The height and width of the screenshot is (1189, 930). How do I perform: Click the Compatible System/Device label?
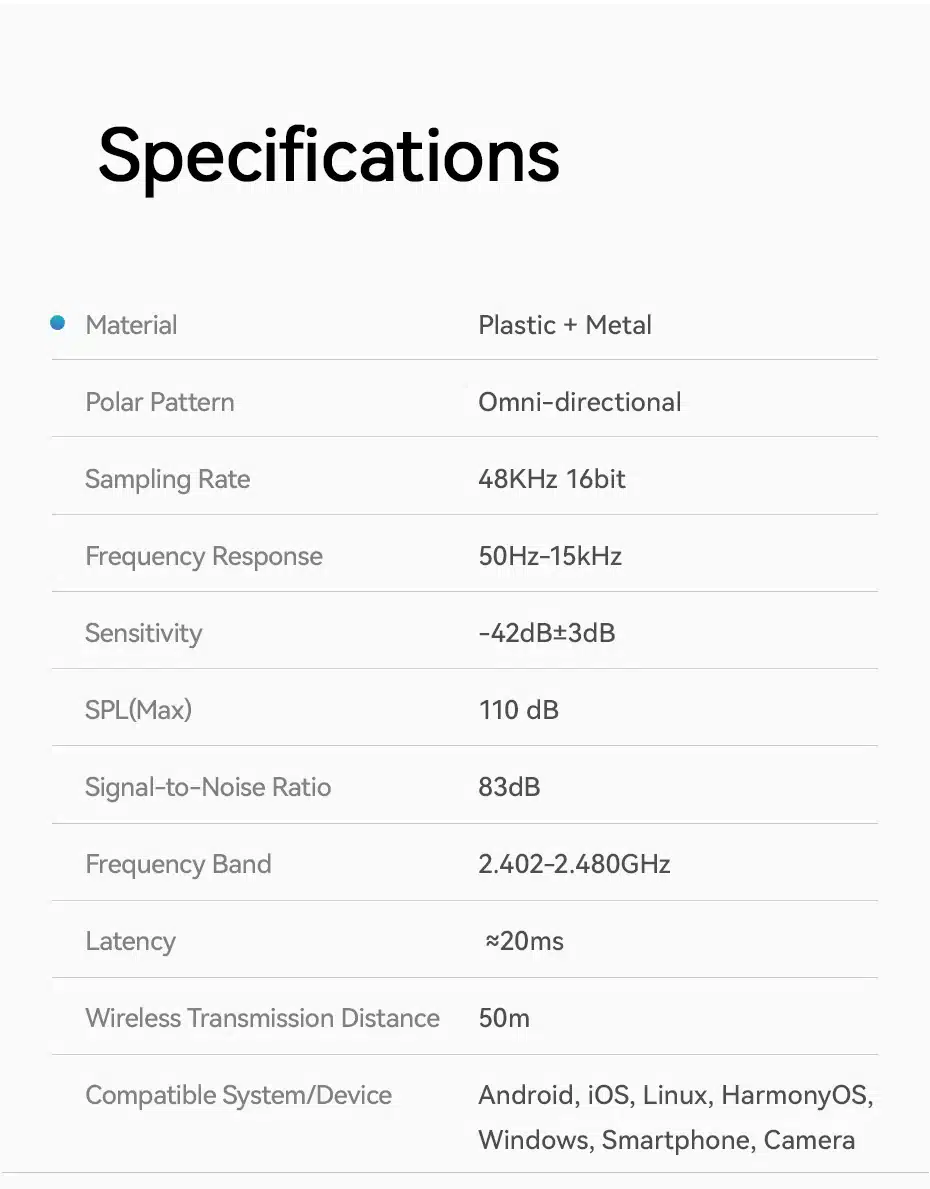pyautogui.click(x=239, y=1095)
